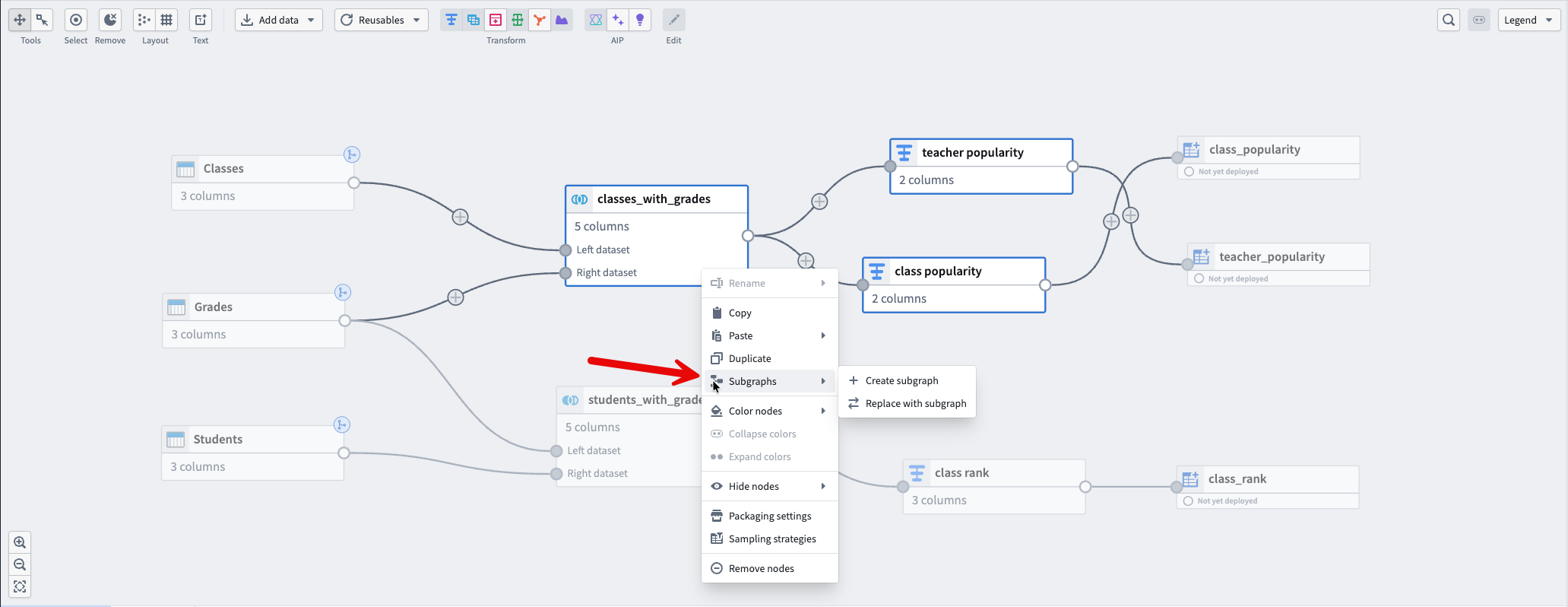Choose Duplicate from the context menu
The height and width of the screenshot is (607, 1568).
coord(770,358)
